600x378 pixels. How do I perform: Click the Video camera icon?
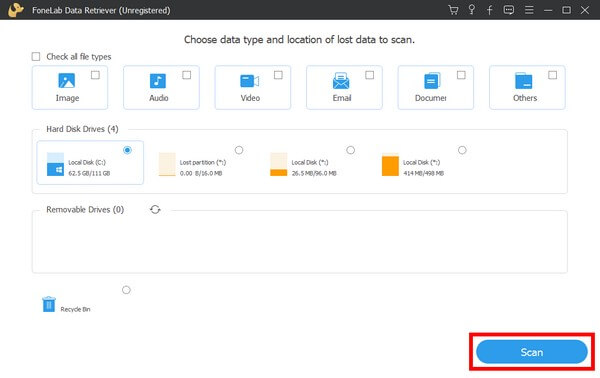[249, 81]
